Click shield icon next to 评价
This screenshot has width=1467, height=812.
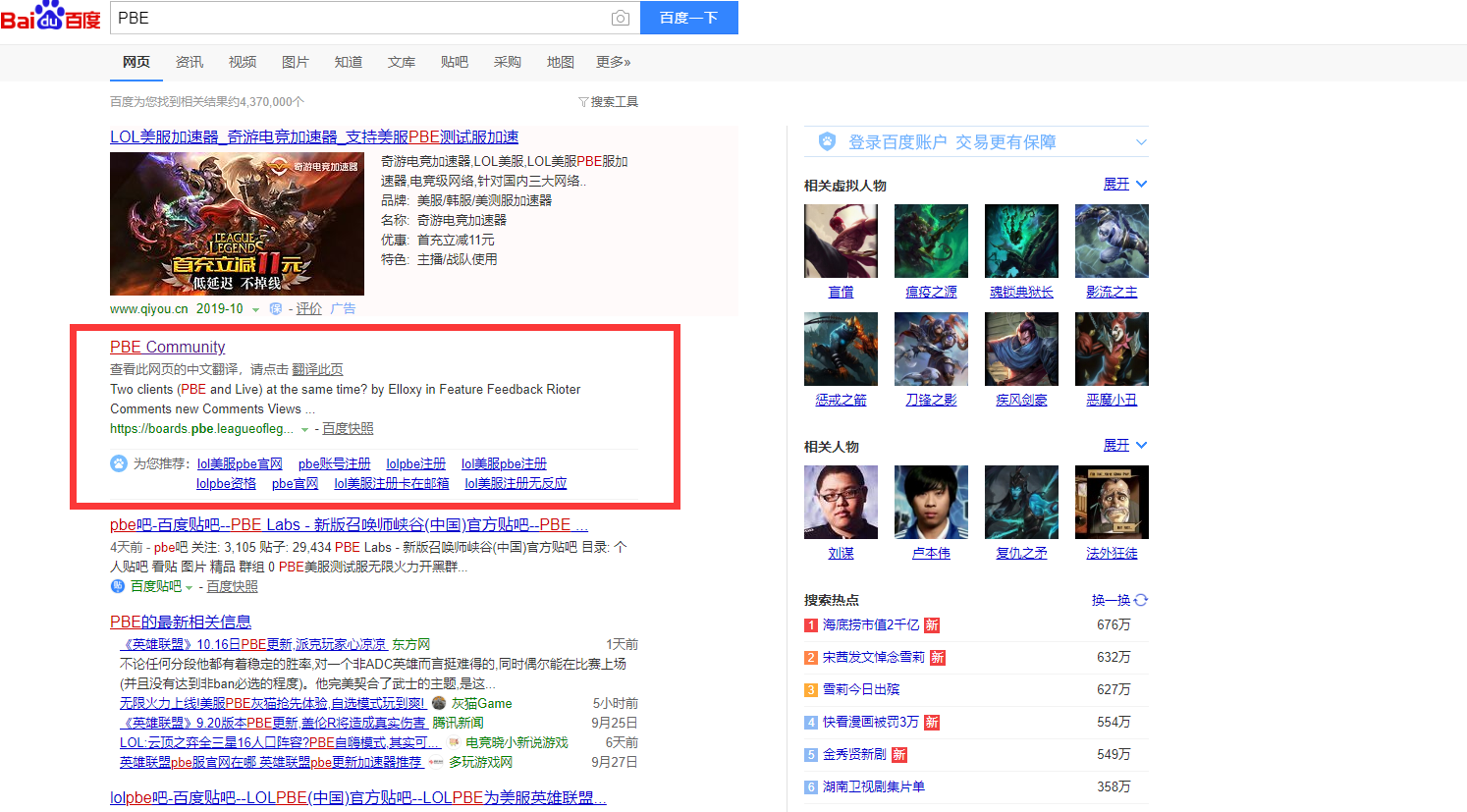tap(276, 308)
